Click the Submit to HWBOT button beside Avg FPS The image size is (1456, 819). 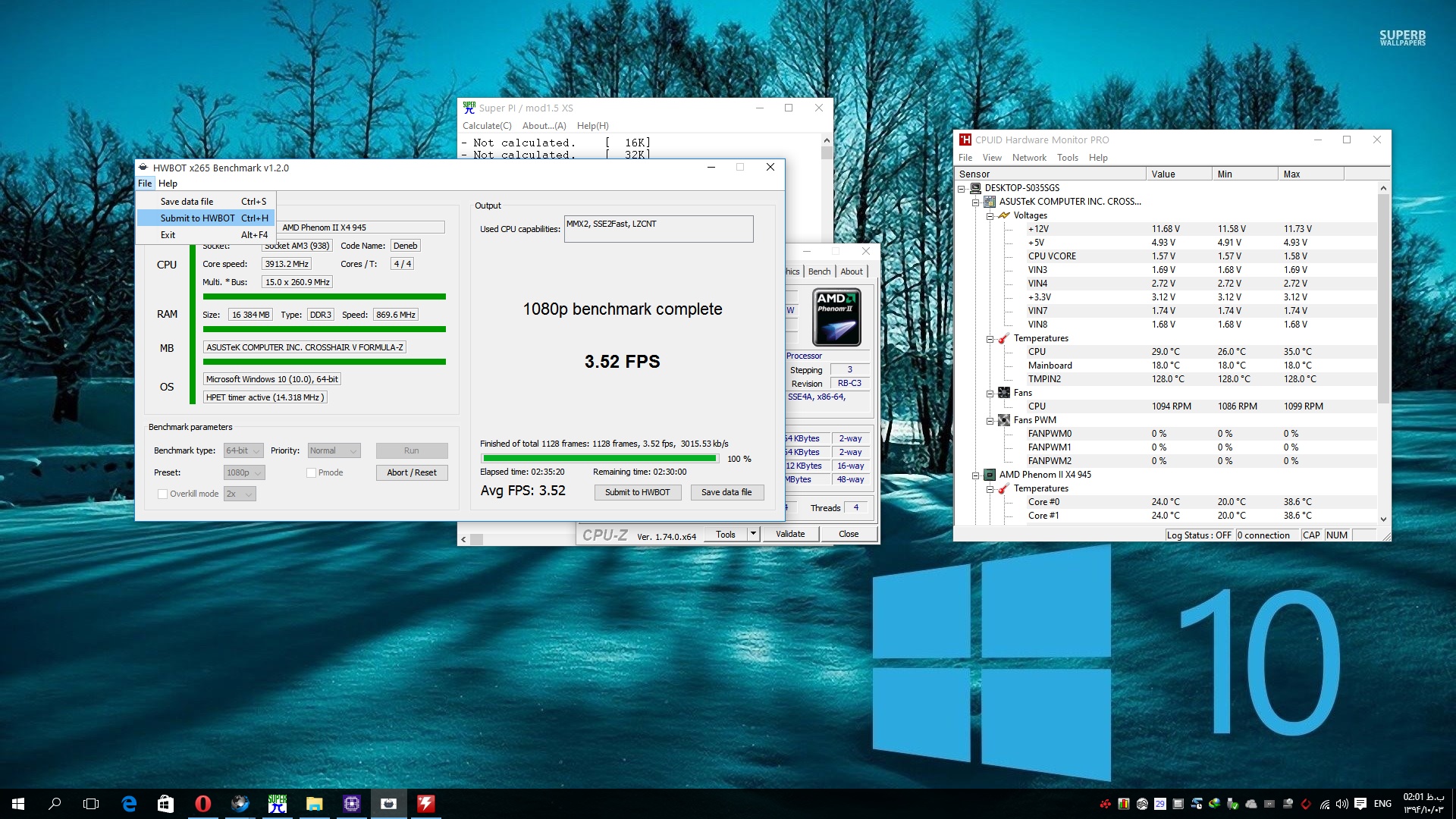[x=638, y=492]
